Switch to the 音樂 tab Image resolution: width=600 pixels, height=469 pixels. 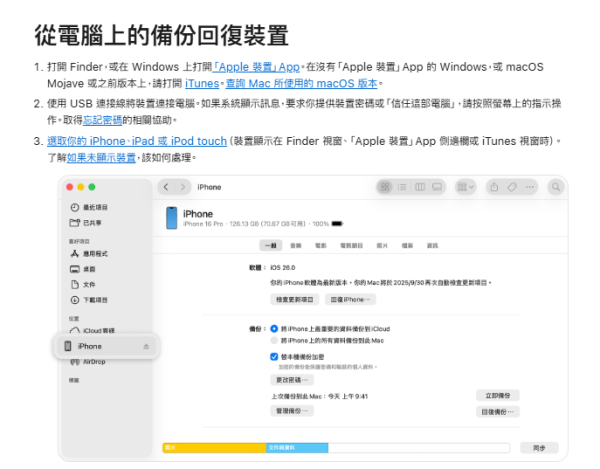296,246
